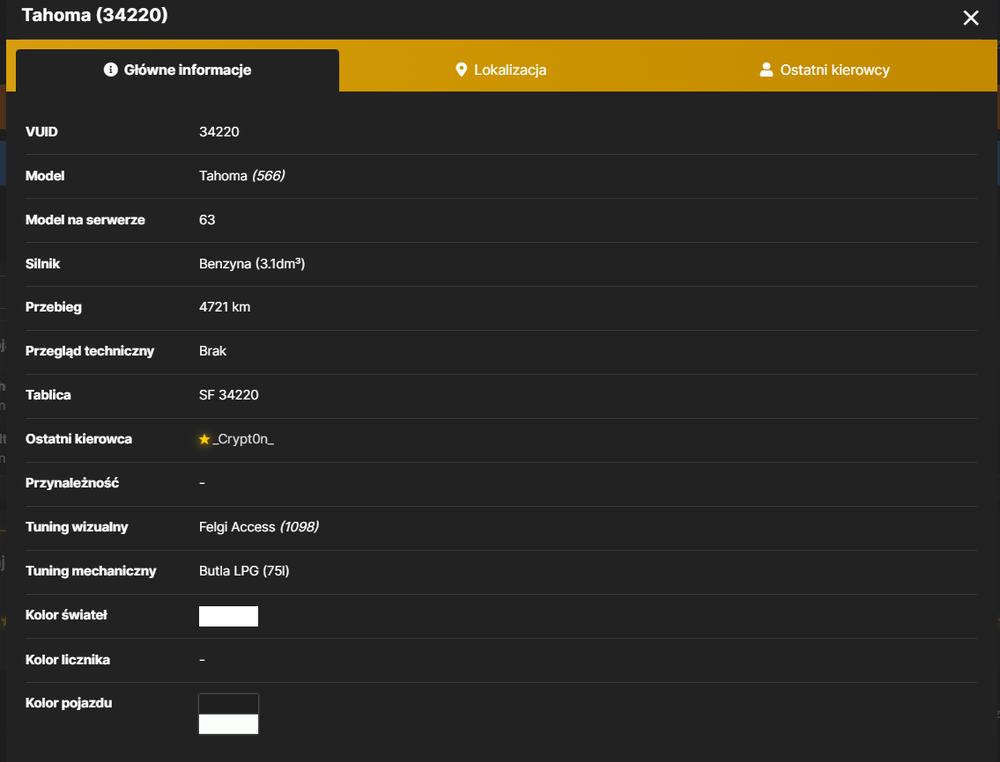Click the person icon on Ostatni kierowcy
1000x762 pixels.
point(766,70)
